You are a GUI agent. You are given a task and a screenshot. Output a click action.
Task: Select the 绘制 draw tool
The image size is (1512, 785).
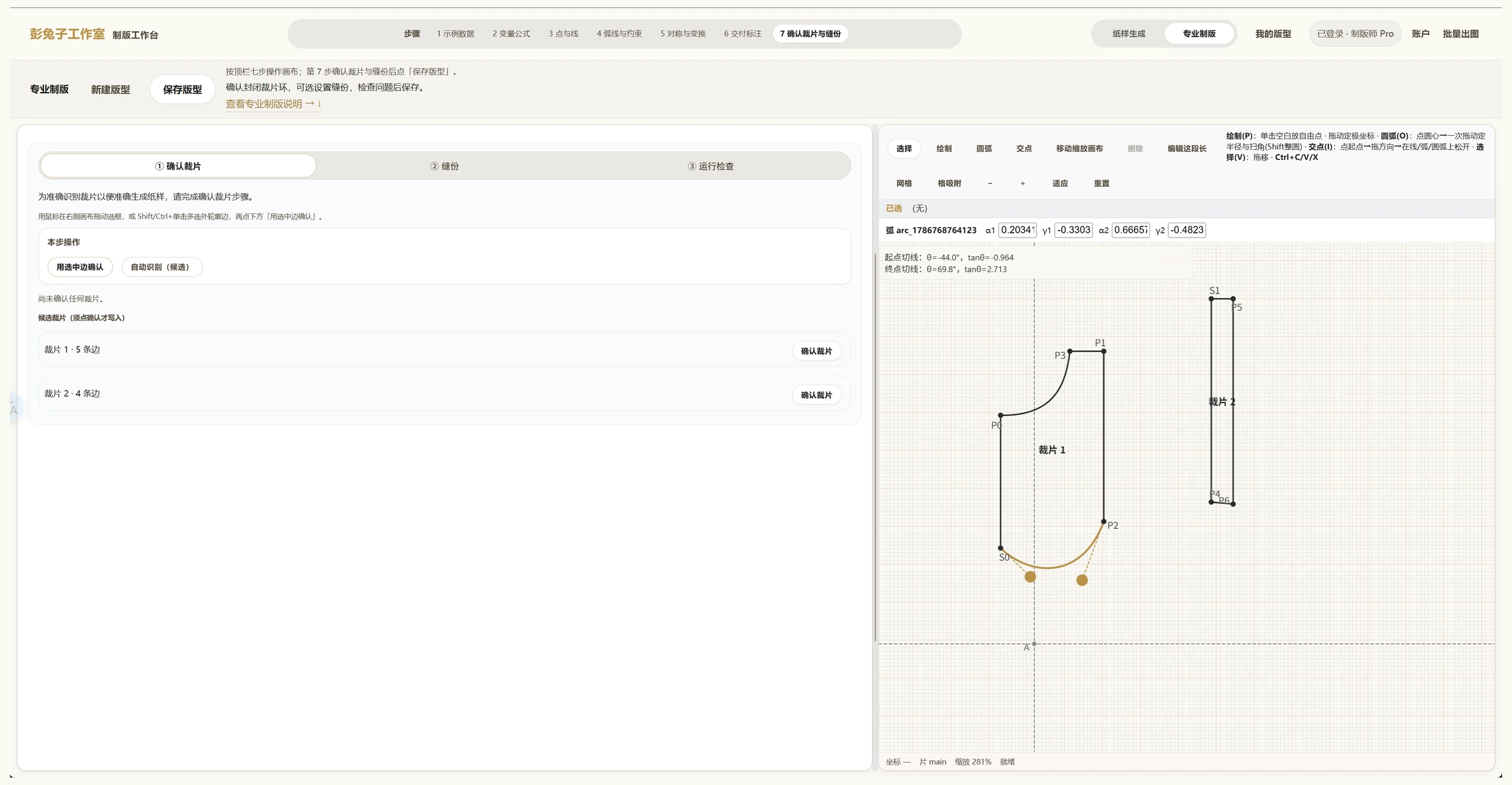pos(944,149)
